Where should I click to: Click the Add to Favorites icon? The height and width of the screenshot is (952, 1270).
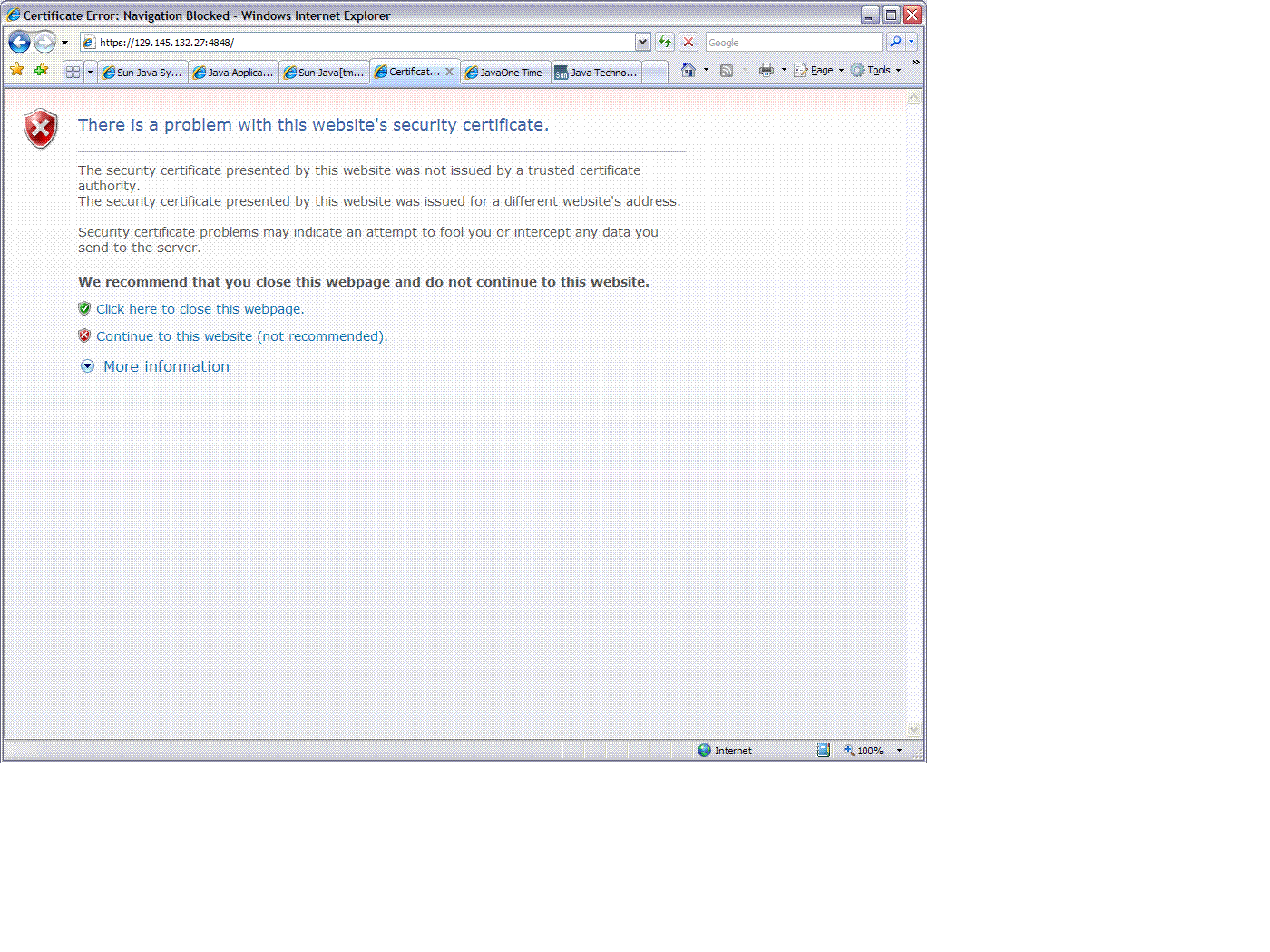pyautogui.click(x=41, y=70)
